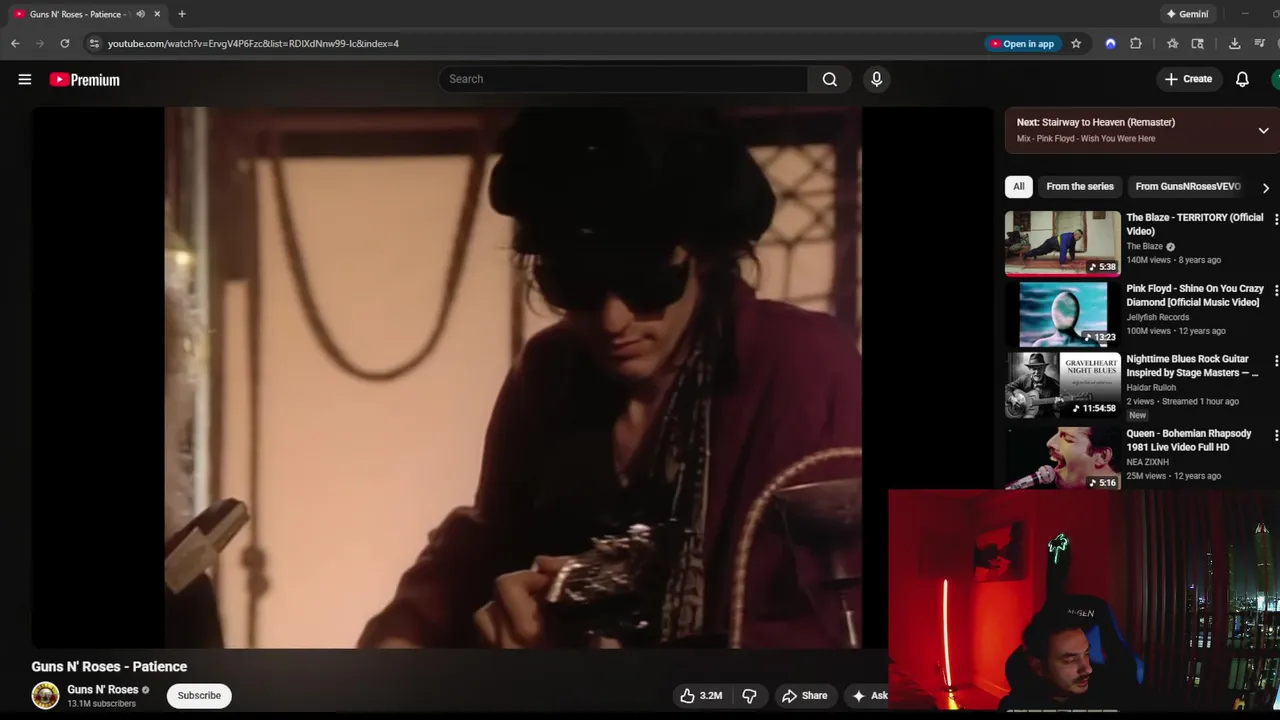The width and height of the screenshot is (1280, 720).
Task: Open options for Nighttime Blues video
Action: (x=1275, y=360)
